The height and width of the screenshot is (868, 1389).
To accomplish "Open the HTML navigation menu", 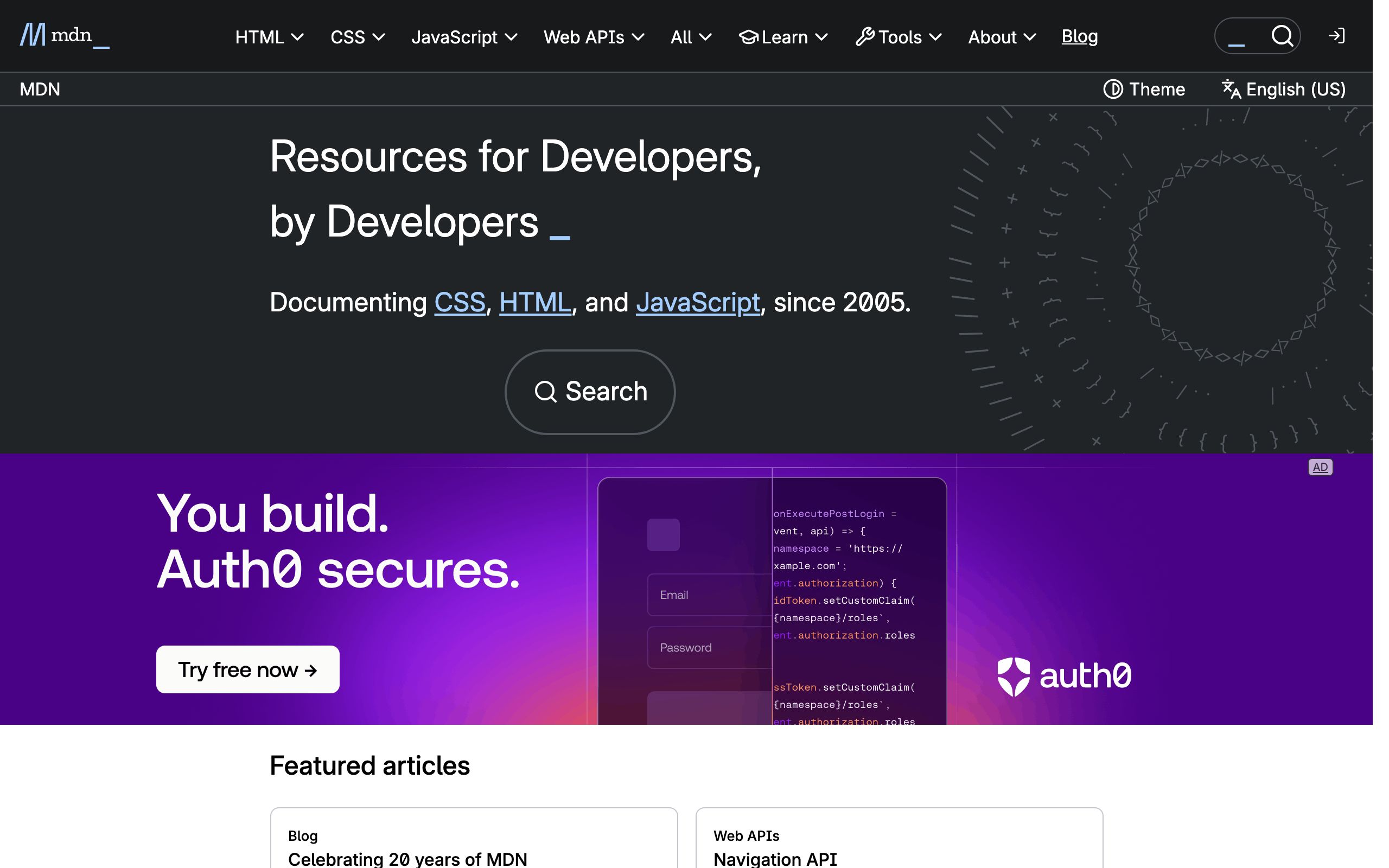I will 269,37.
